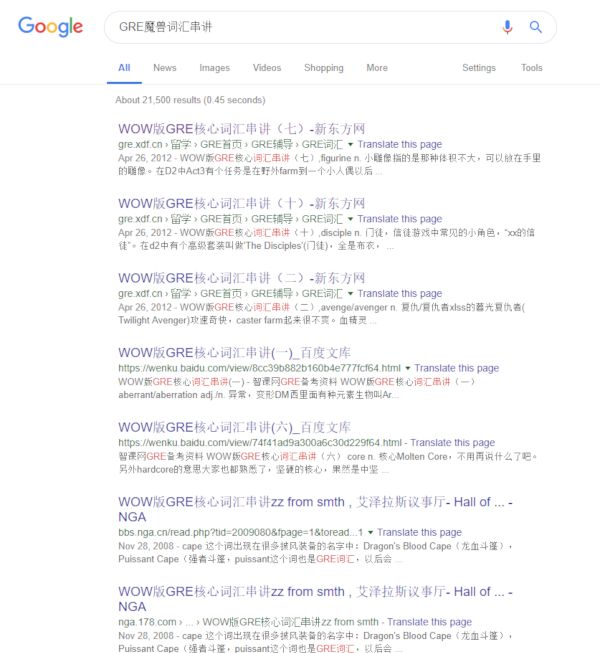Image resolution: width=600 pixels, height=653 pixels.
Task: Translate this page for the (六) Baidu result
Action: pyautogui.click(x=453, y=443)
